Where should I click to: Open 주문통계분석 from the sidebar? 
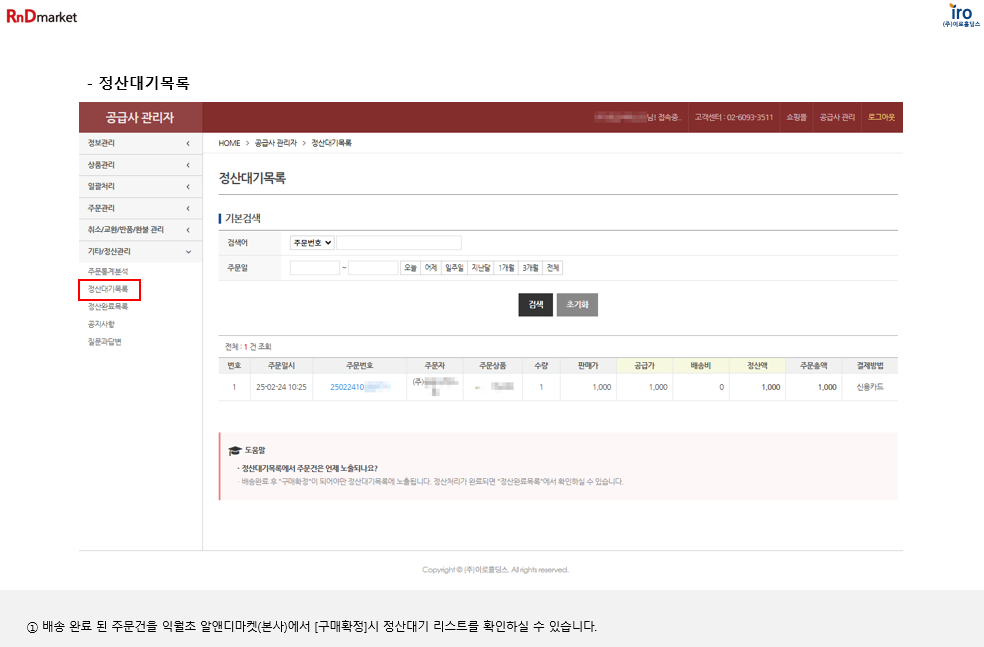pyautogui.click(x=108, y=272)
